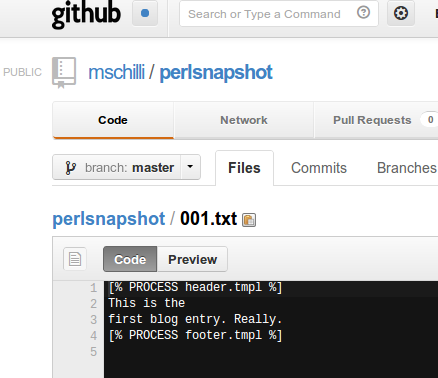Open the mschilli user link
Image resolution: width=438 pixels, height=378 pixels.
[116, 72]
